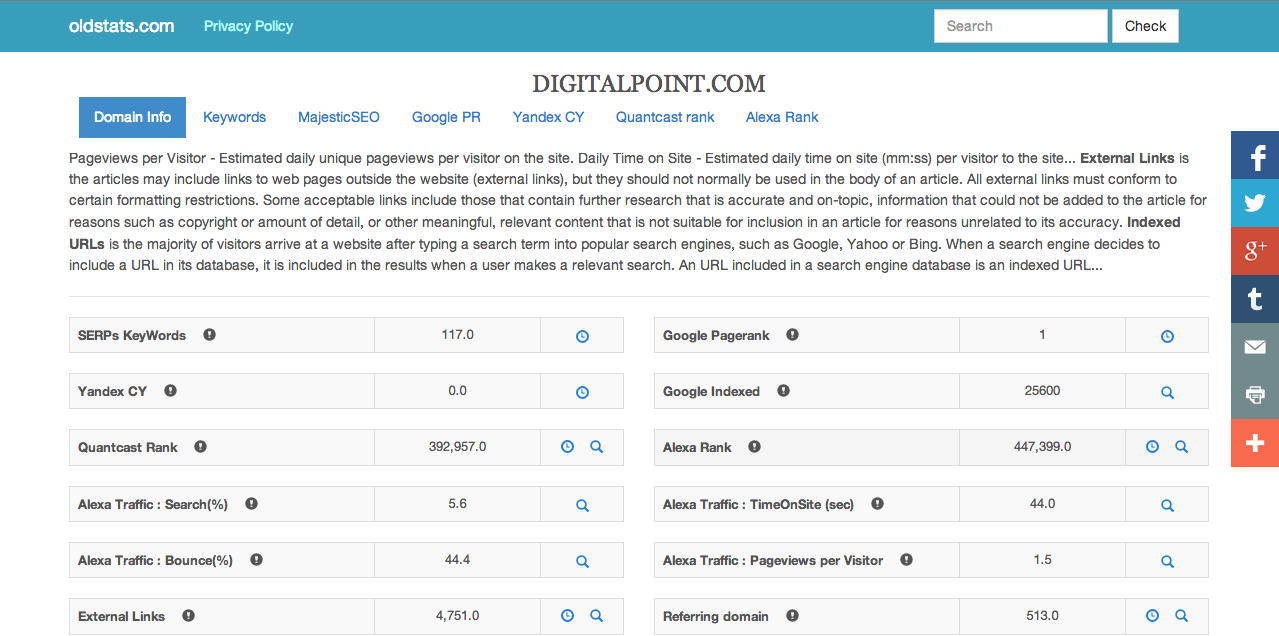Show info tooltip for Google Pagerank
Viewport: 1279px width, 636px height.
pyautogui.click(x=792, y=335)
